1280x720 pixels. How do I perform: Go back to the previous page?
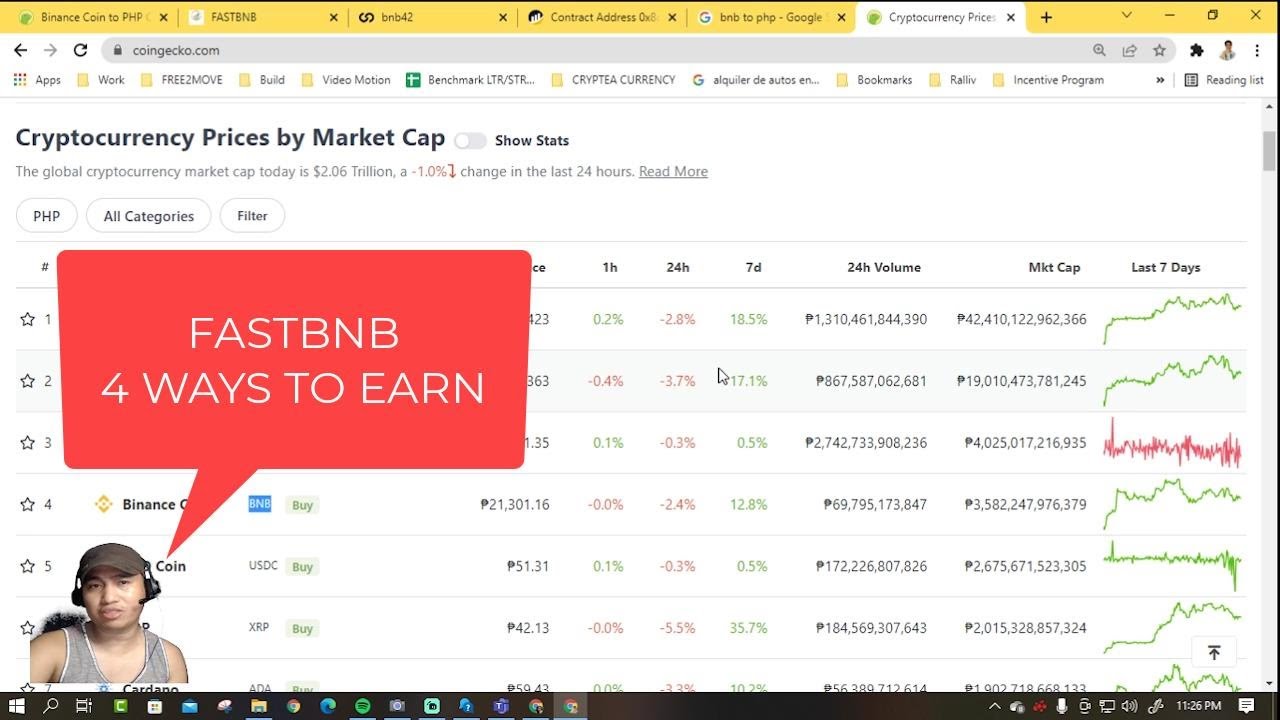tap(21, 50)
